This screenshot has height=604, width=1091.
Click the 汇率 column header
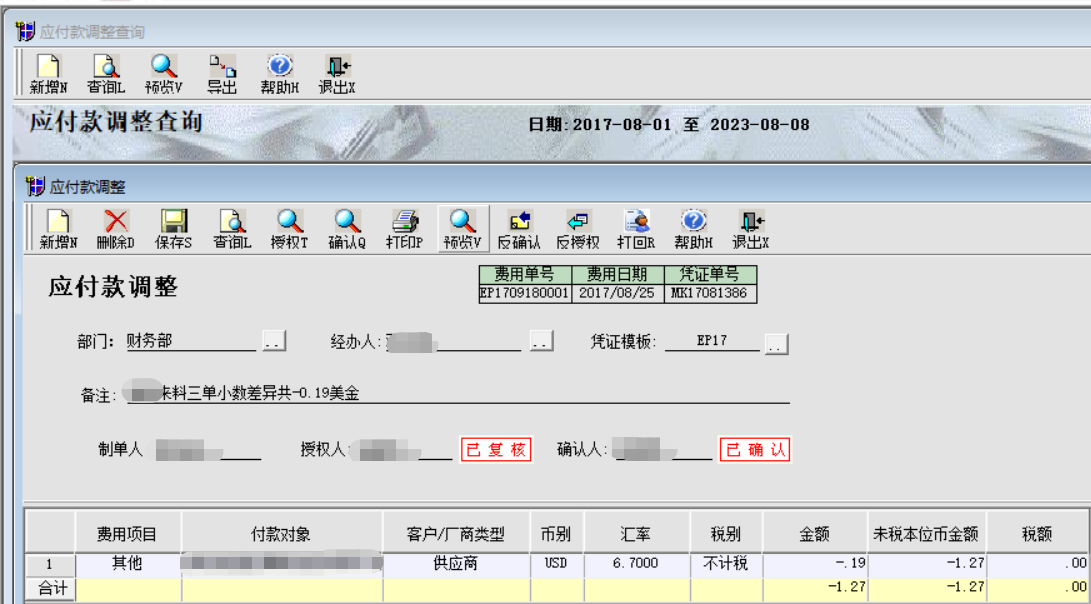(x=637, y=534)
